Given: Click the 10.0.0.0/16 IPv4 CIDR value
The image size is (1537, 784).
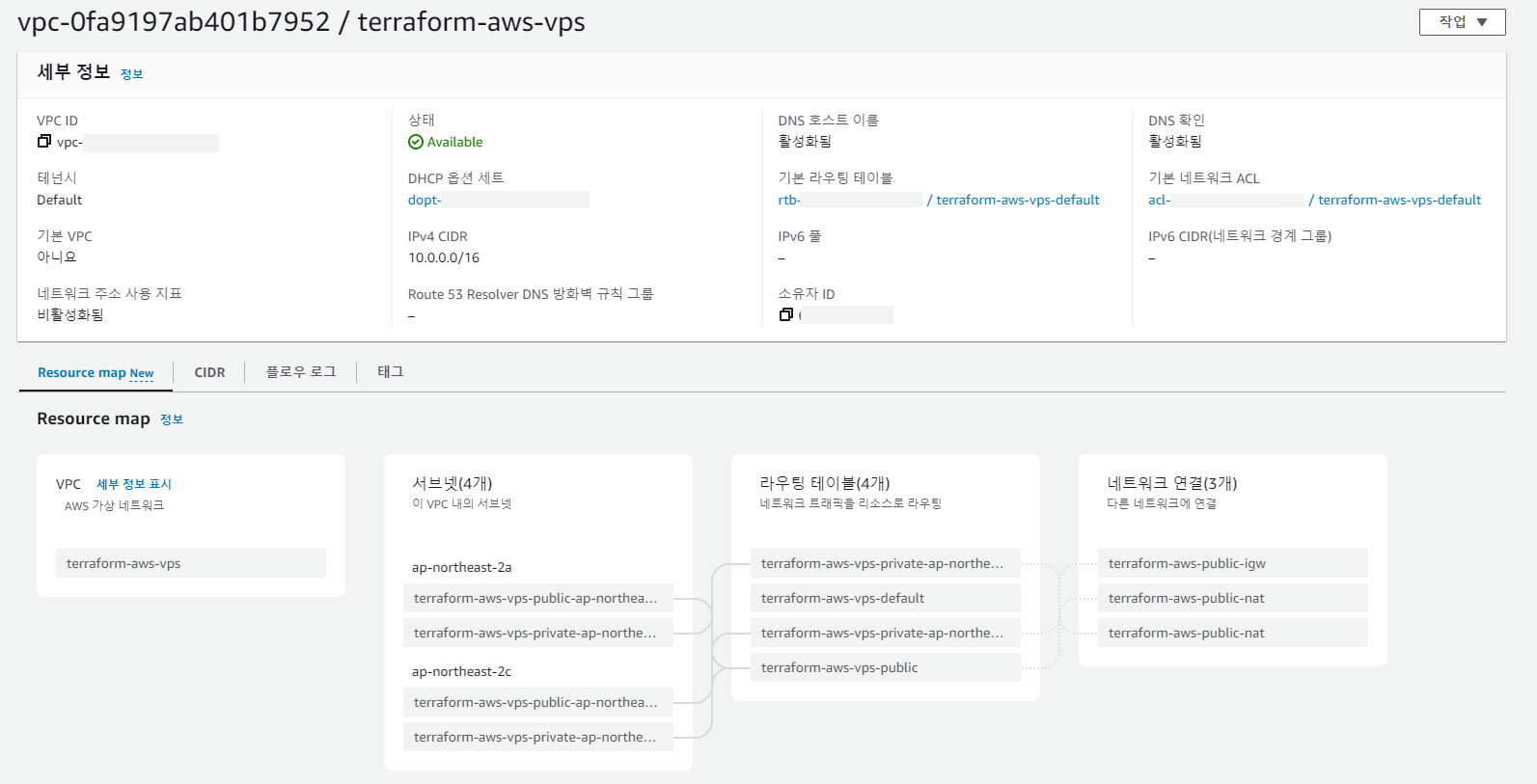Looking at the screenshot, I should click(x=444, y=257).
